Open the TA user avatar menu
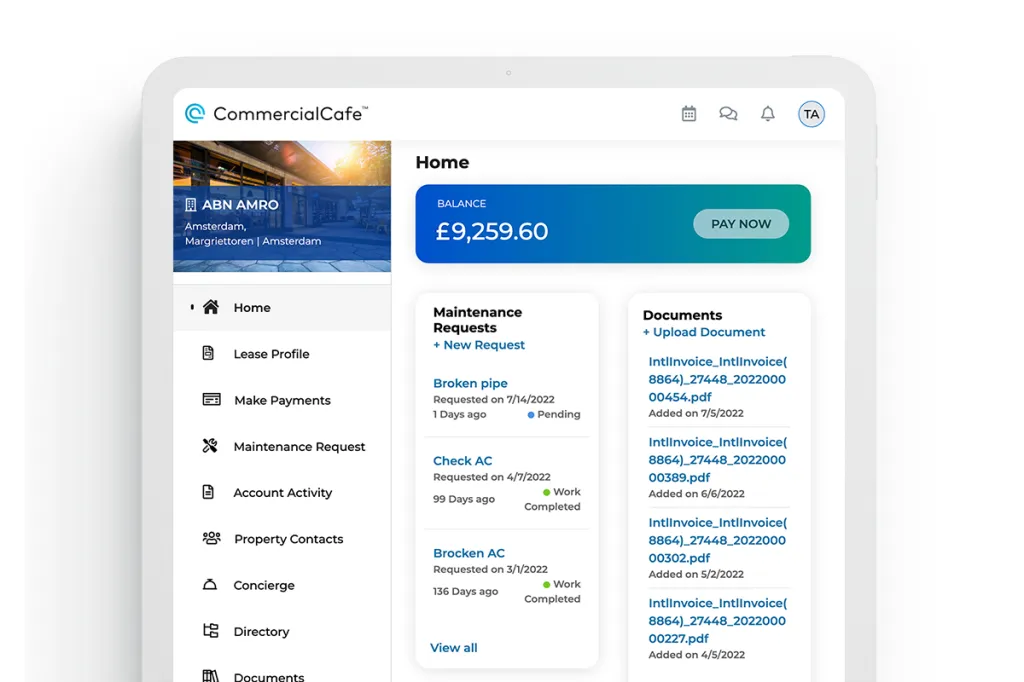Image resolution: width=1024 pixels, height=682 pixels. pos(811,114)
